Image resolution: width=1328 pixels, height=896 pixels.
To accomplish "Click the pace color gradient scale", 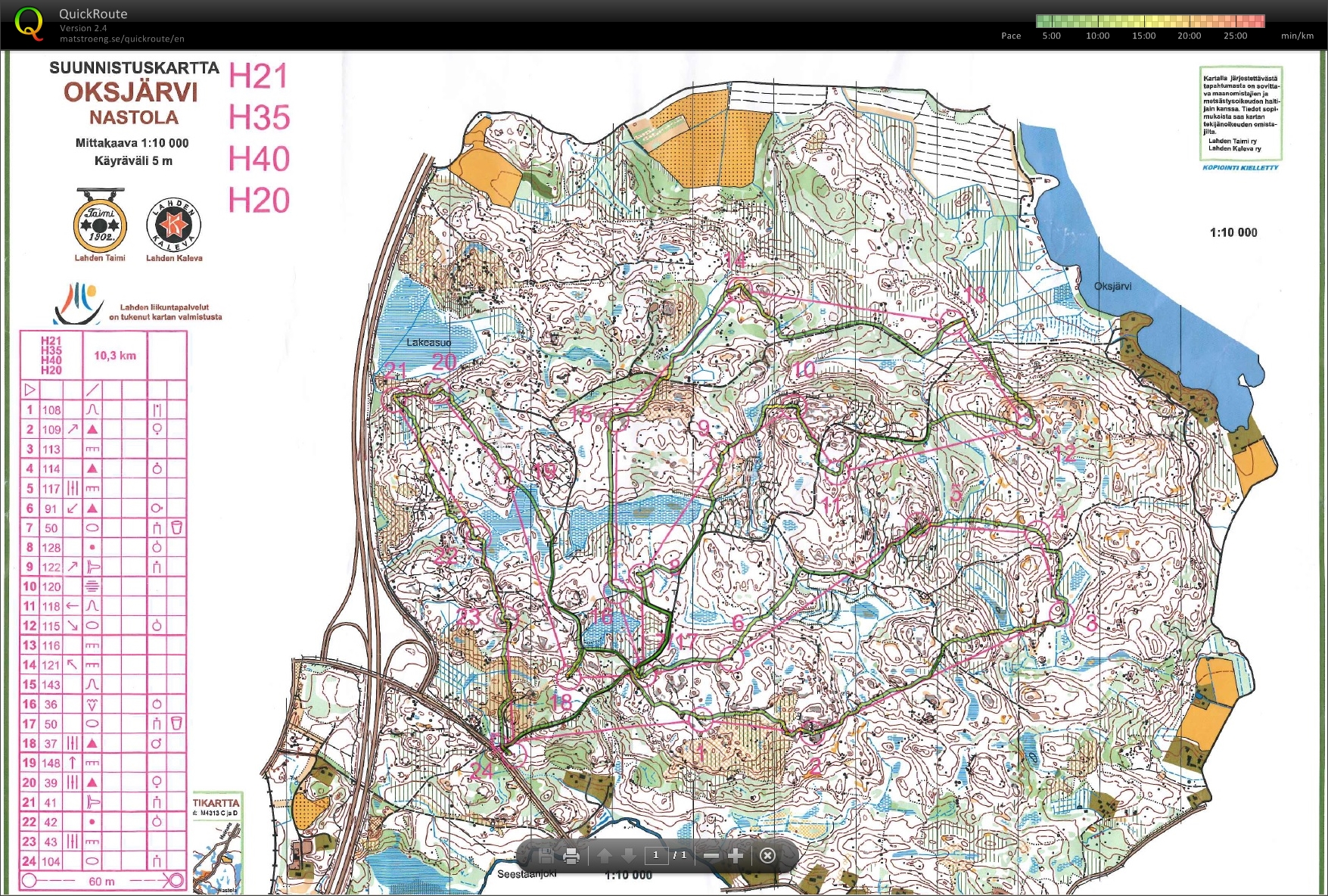I will tap(1150, 20).
